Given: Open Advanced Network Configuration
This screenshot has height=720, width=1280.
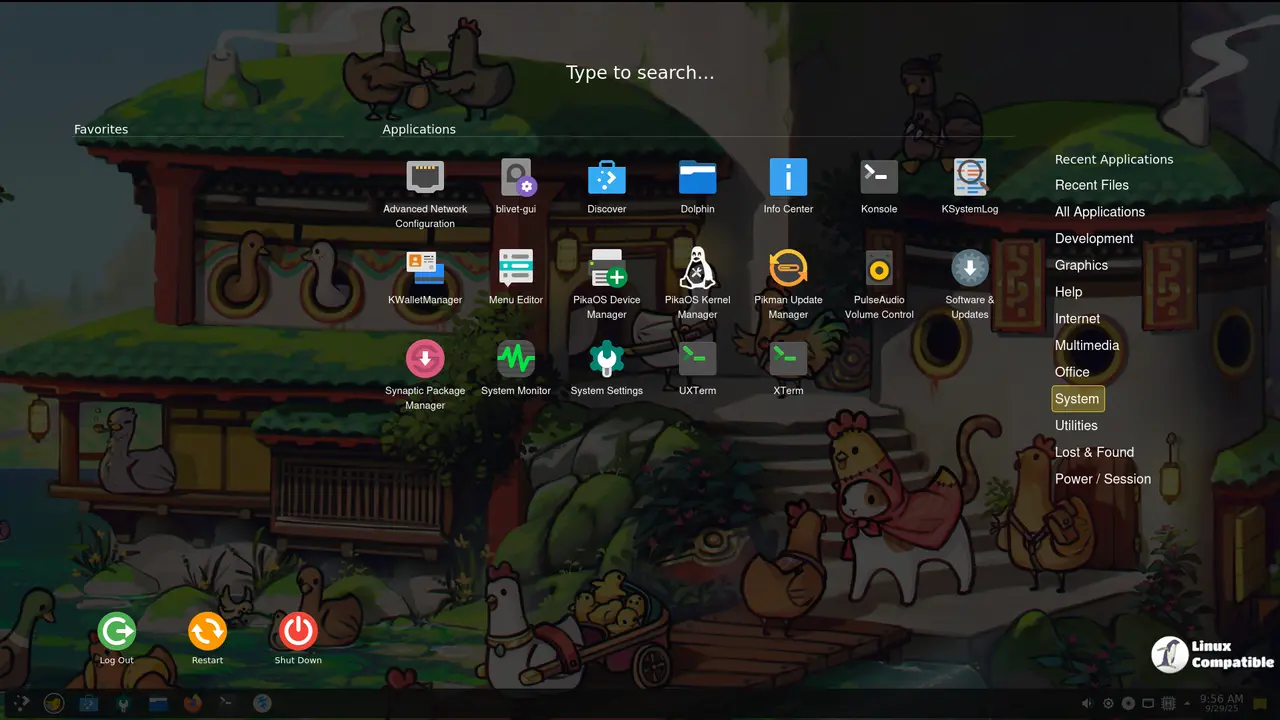Looking at the screenshot, I should coord(425,178).
